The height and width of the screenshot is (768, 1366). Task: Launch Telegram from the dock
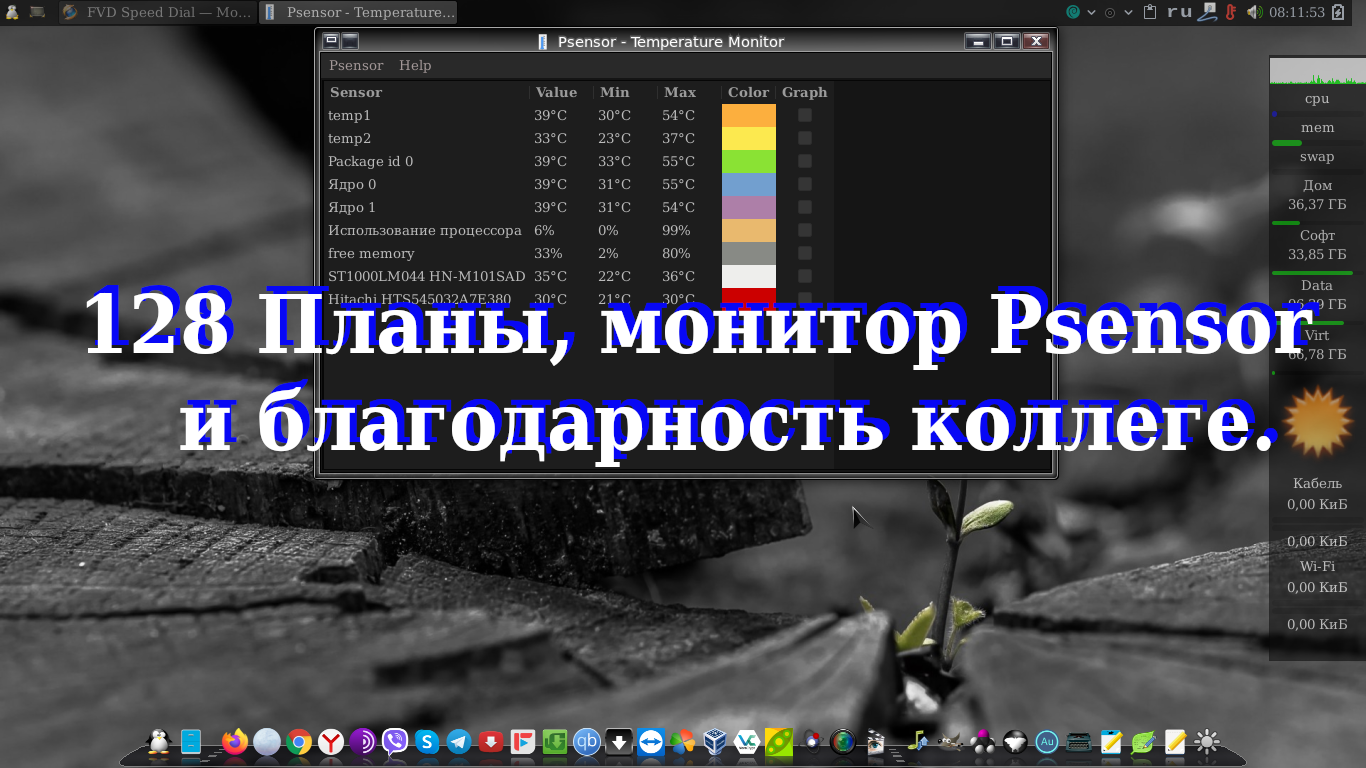point(459,741)
